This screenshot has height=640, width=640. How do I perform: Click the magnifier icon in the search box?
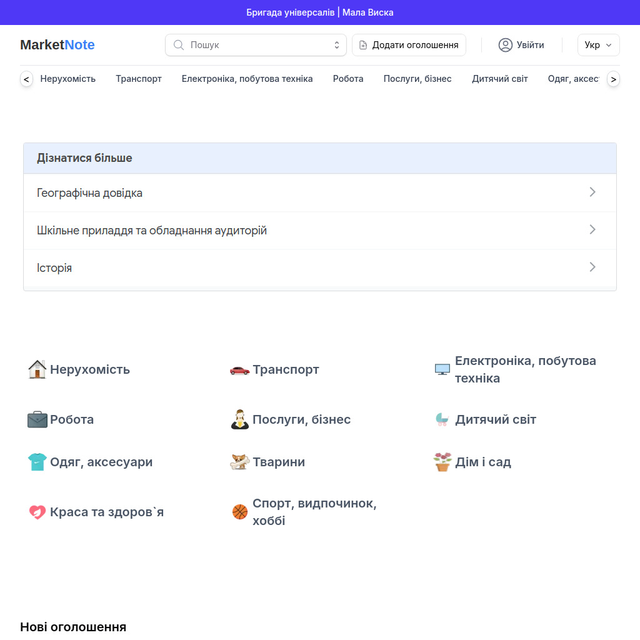click(178, 45)
